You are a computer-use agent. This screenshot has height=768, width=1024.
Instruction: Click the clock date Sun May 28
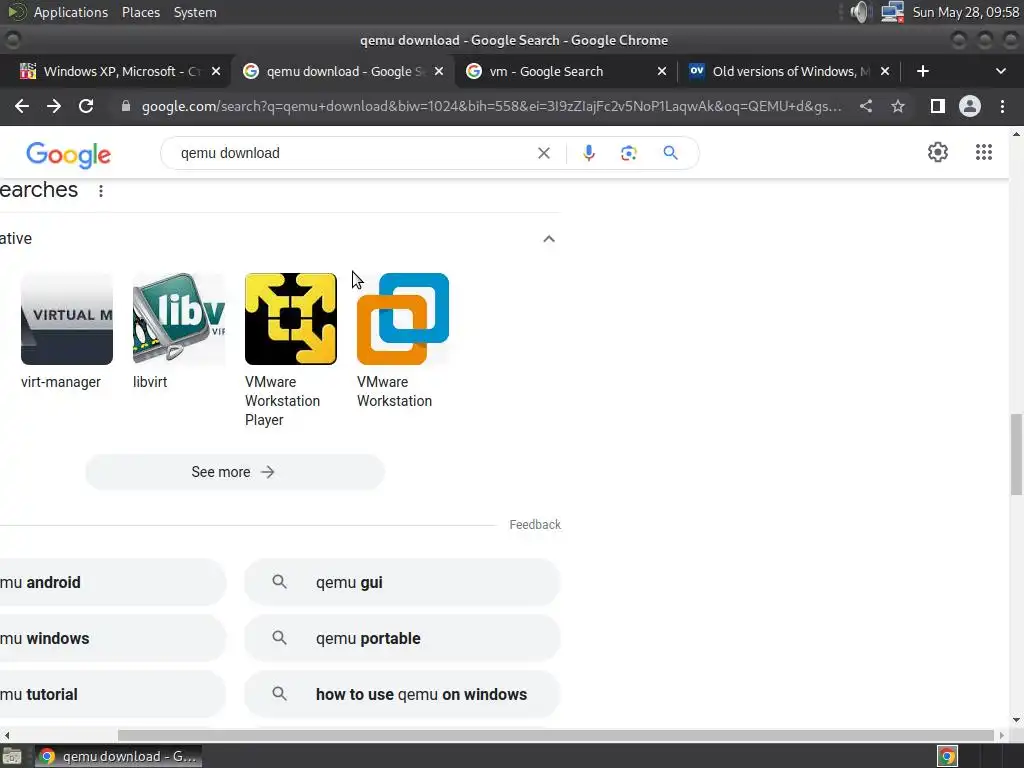[x=965, y=12]
